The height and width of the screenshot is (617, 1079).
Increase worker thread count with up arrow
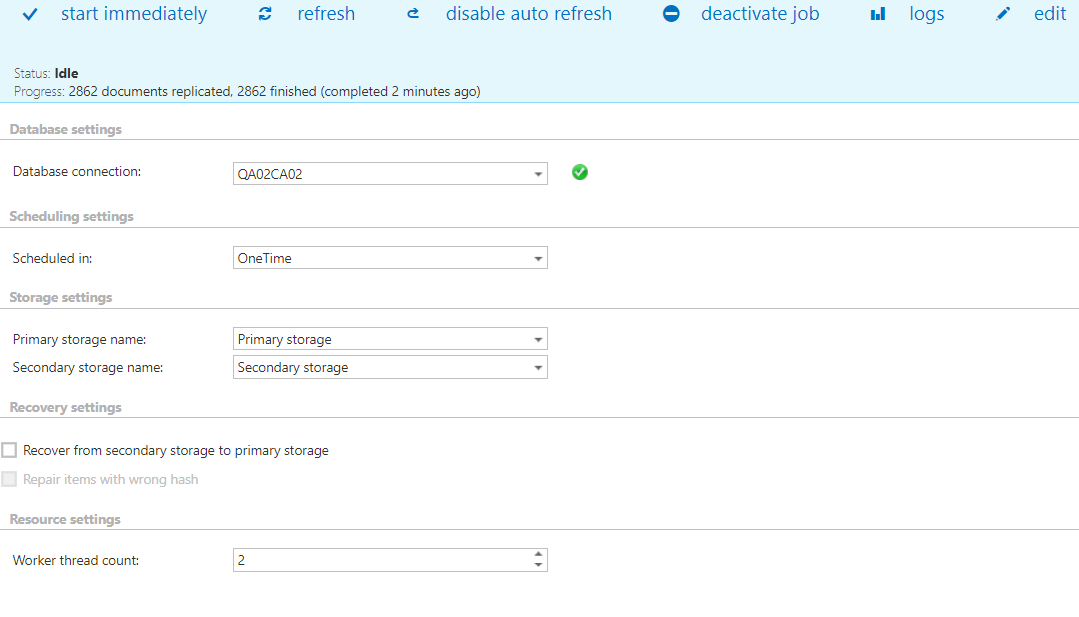pyautogui.click(x=538, y=554)
